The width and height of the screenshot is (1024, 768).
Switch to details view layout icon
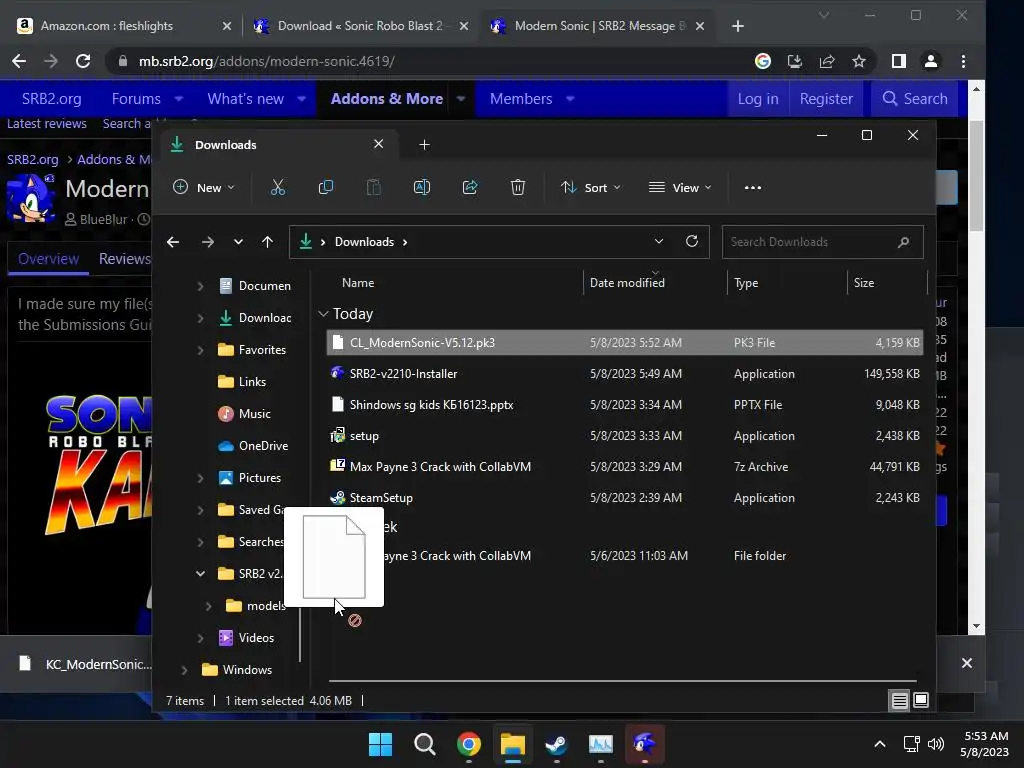click(899, 701)
